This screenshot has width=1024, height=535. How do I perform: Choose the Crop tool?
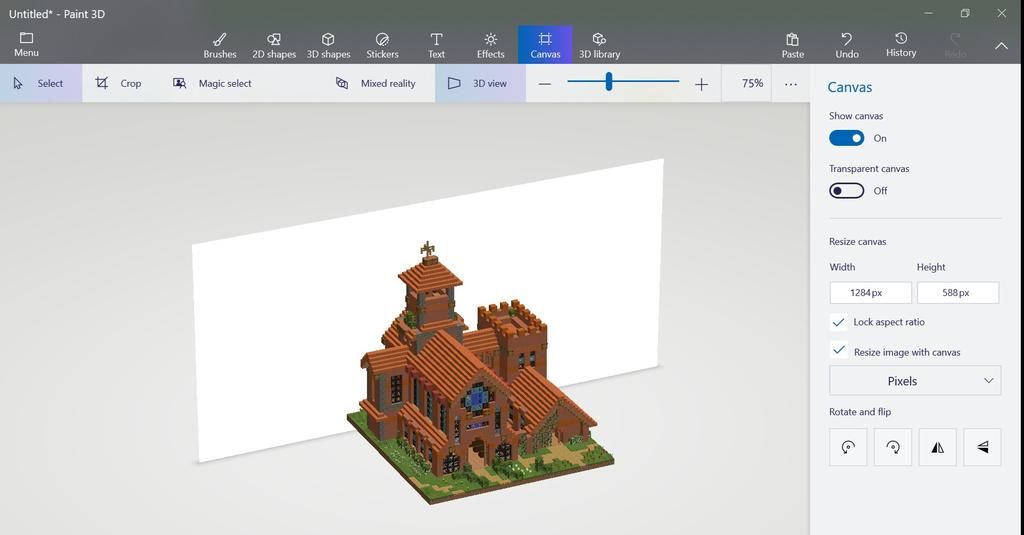[118, 83]
